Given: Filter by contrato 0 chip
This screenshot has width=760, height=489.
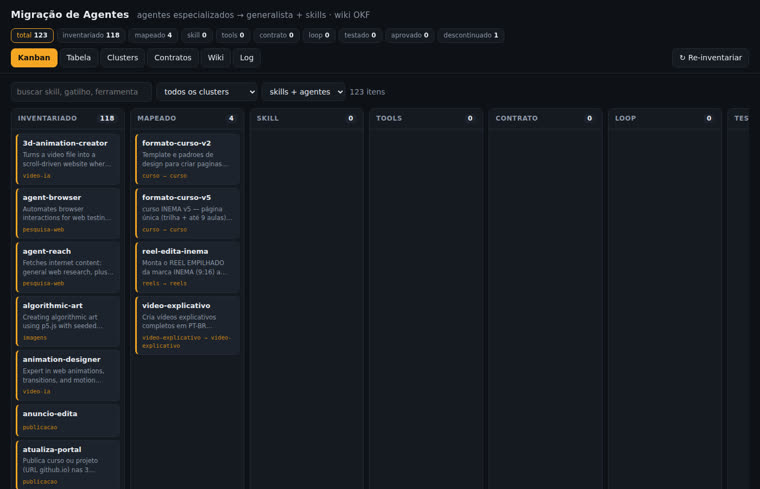Looking at the screenshot, I should click(276, 35).
